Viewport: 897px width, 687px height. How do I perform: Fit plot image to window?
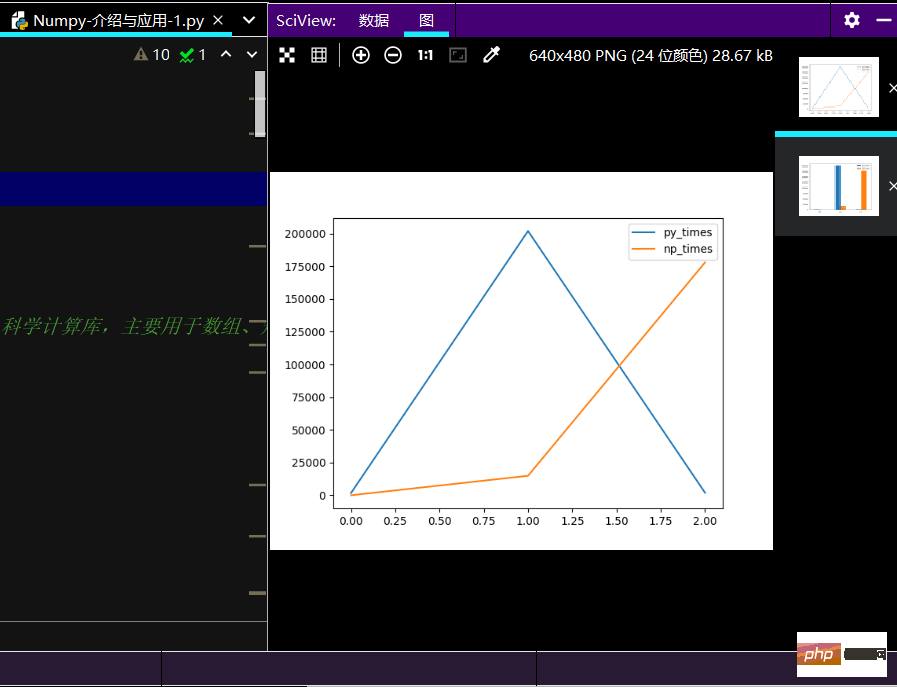click(x=458, y=55)
